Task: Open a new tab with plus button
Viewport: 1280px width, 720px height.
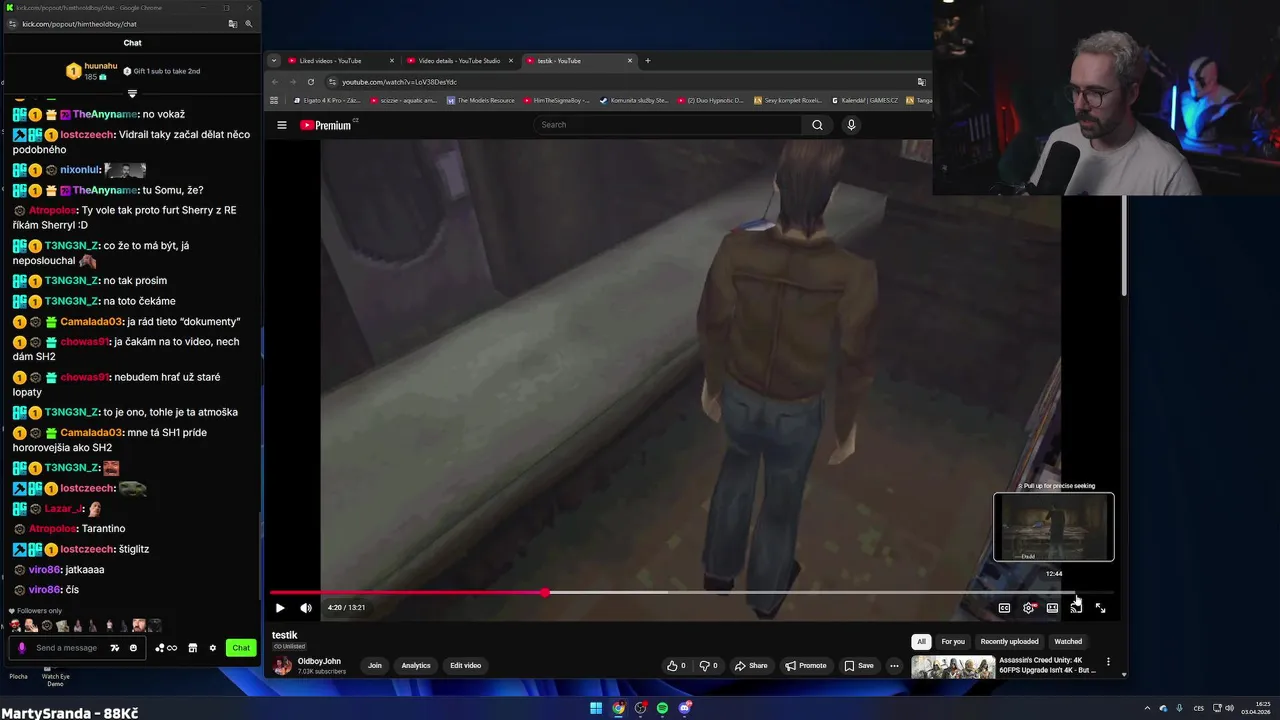Action: coord(647,61)
